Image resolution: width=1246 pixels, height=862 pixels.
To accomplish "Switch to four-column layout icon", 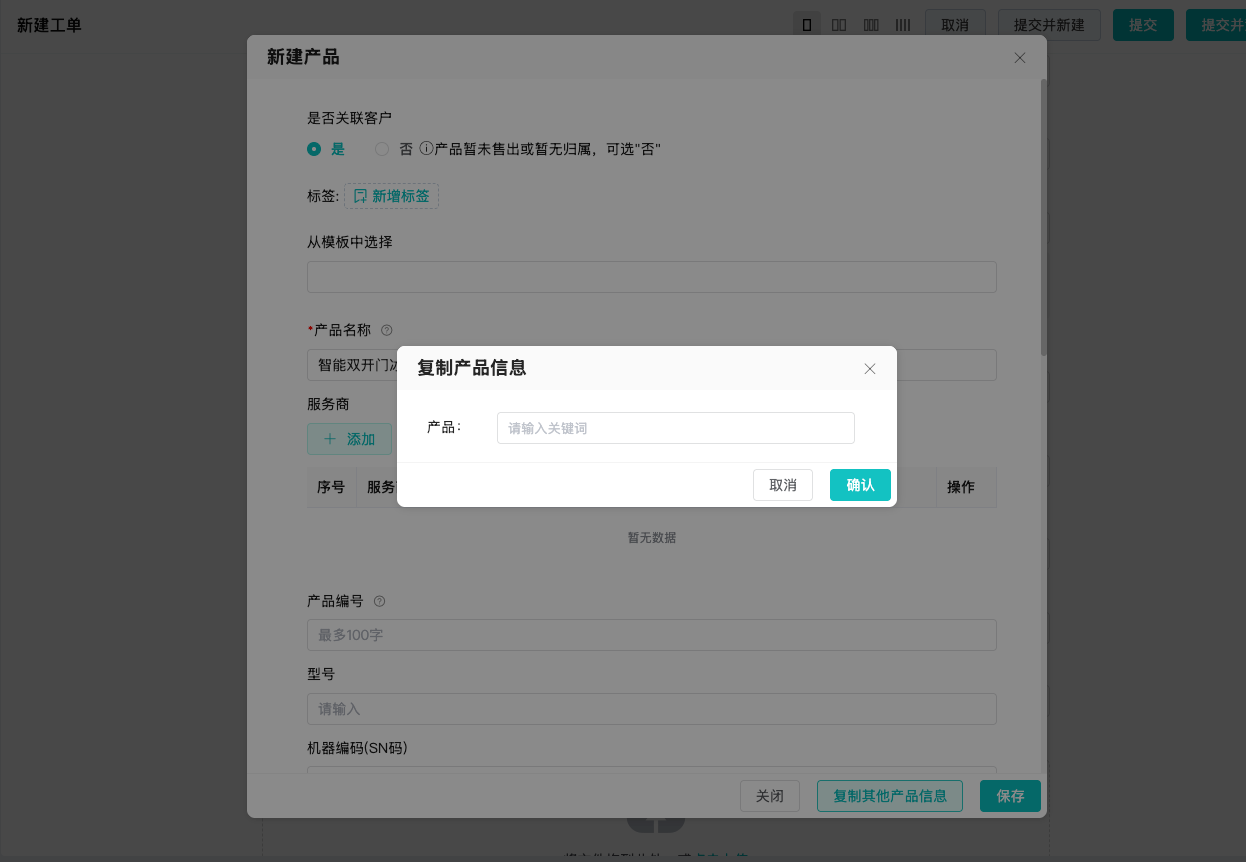I will tap(903, 25).
